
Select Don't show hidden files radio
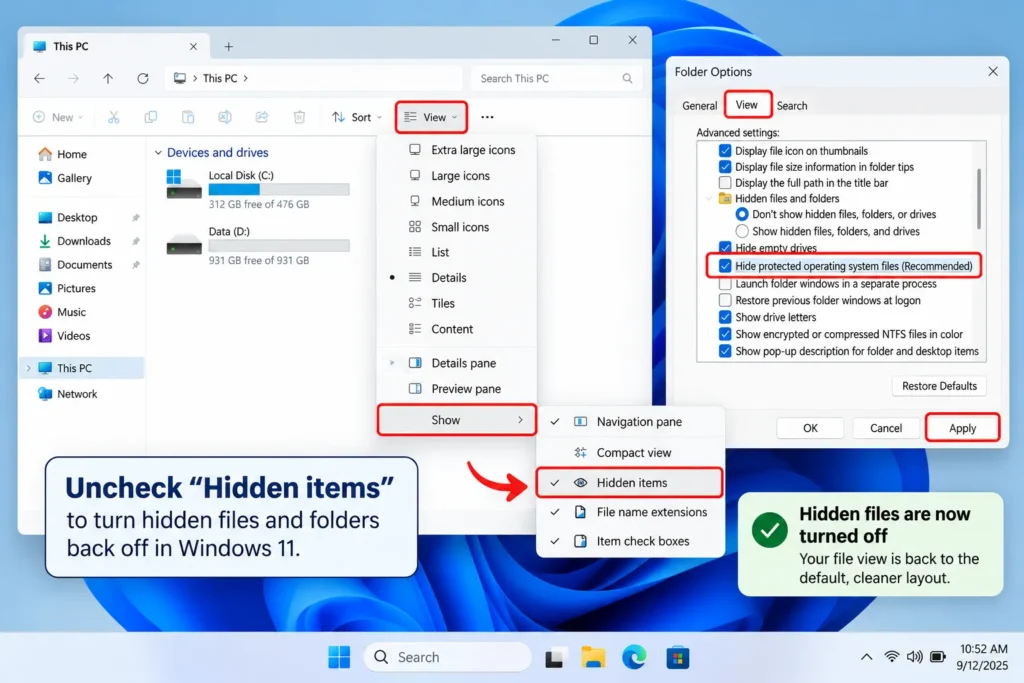(x=742, y=214)
